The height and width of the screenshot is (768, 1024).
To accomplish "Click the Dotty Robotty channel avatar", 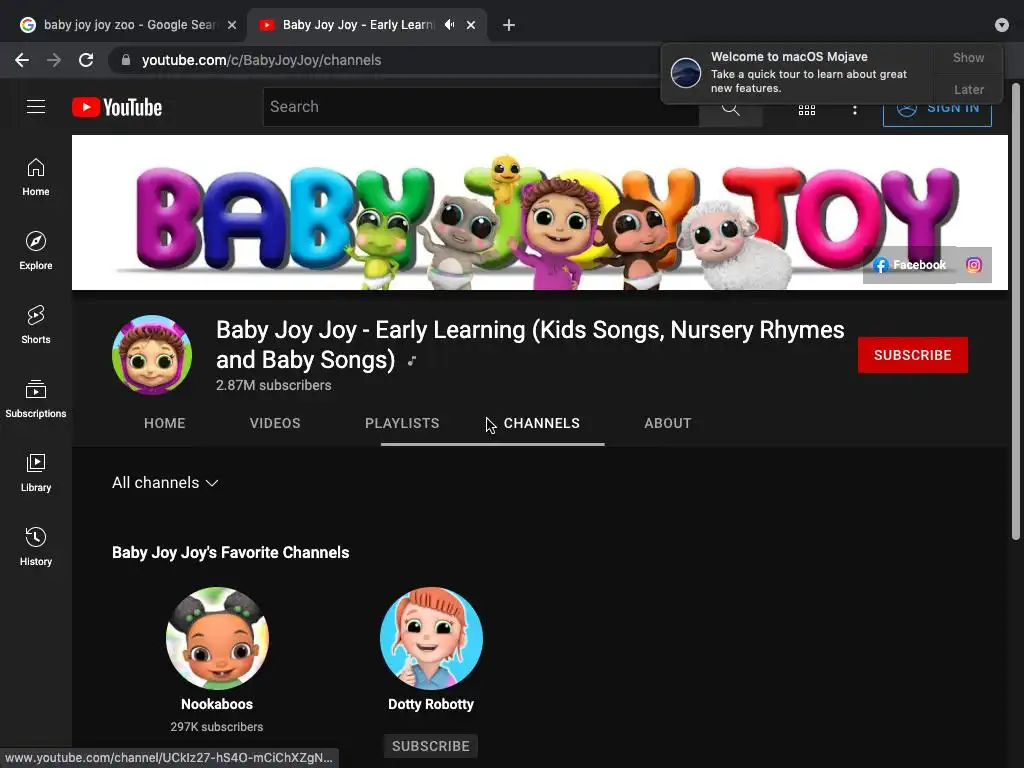I will point(431,638).
